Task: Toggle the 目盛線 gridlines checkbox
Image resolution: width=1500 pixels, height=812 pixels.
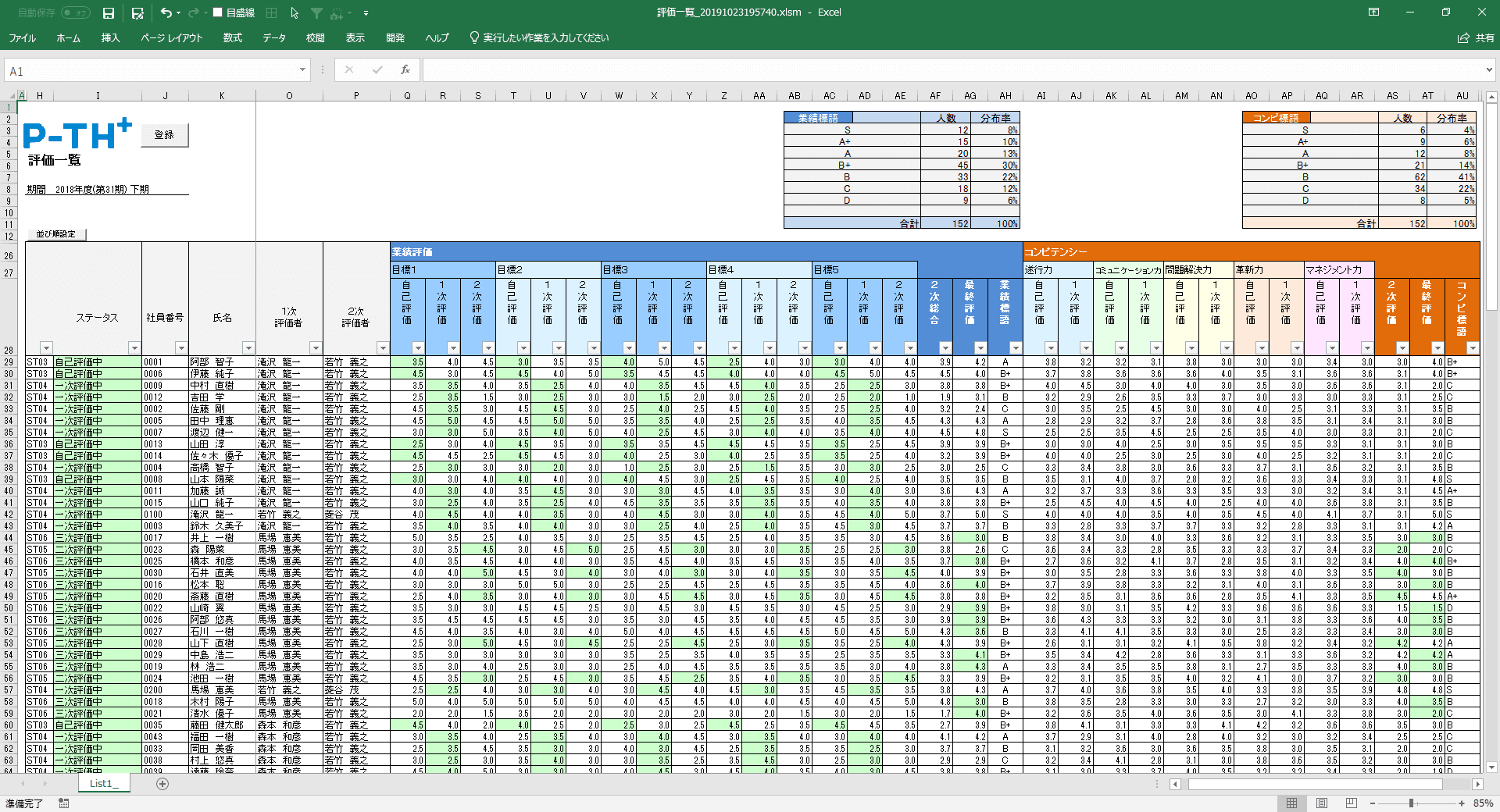Action: pos(219,13)
